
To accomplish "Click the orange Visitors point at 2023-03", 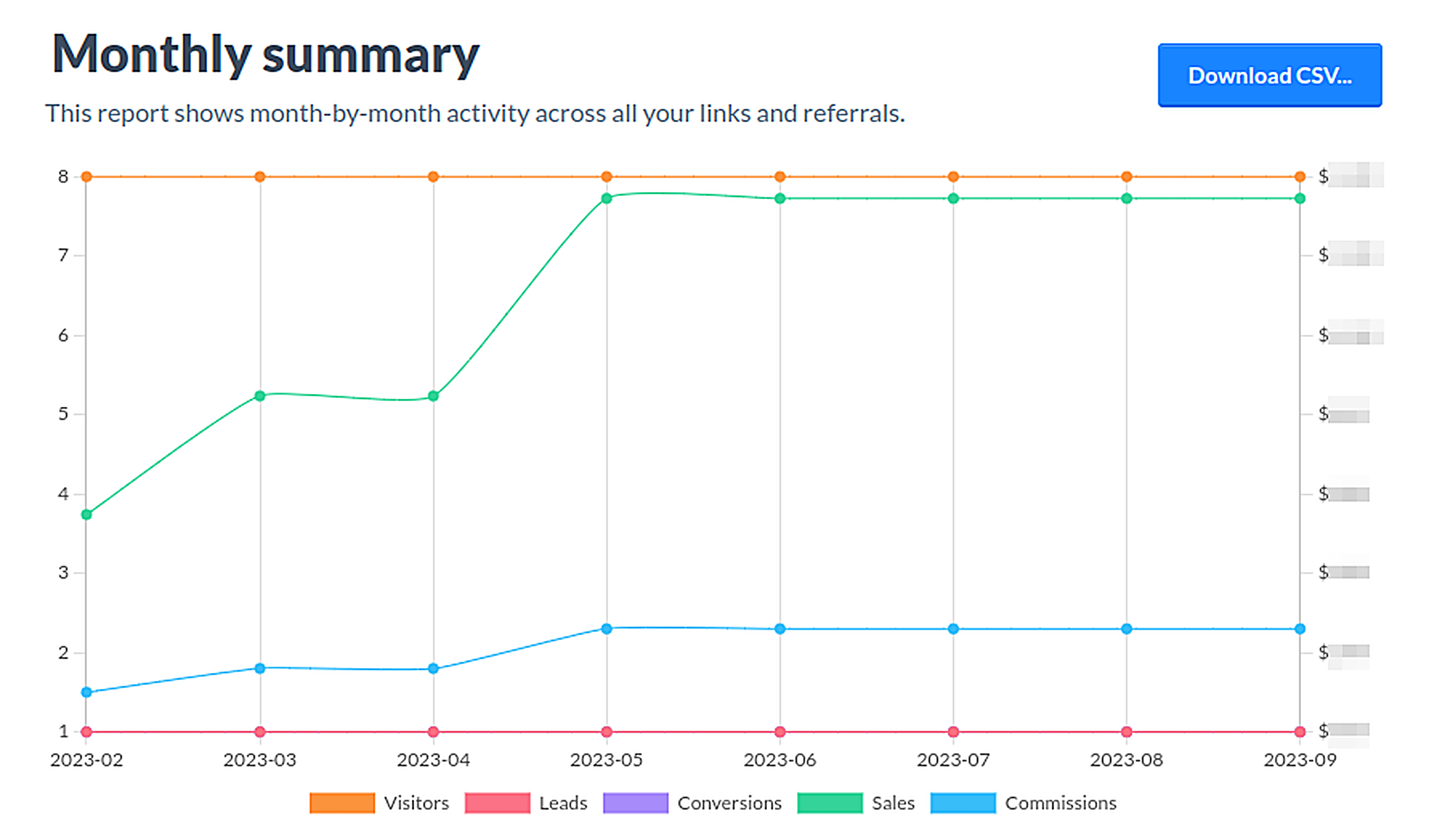I will tap(260, 177).
